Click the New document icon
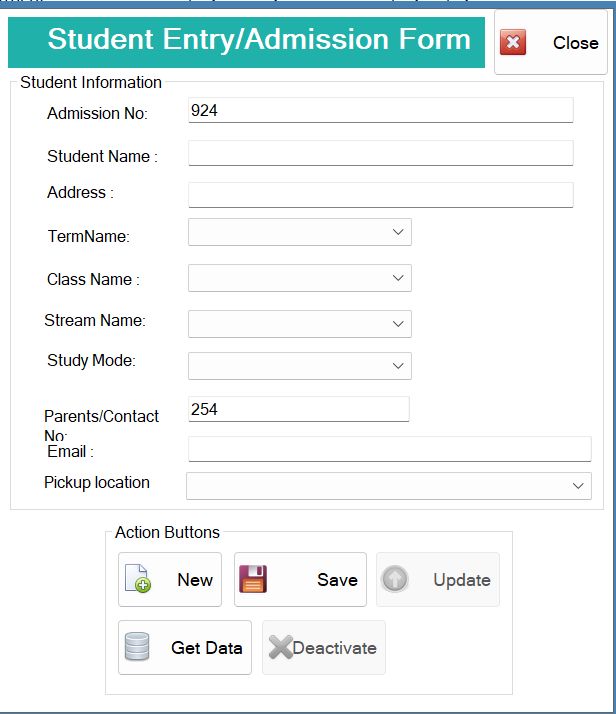The height and width of the screenshot is (714, 616). [138, 578]
